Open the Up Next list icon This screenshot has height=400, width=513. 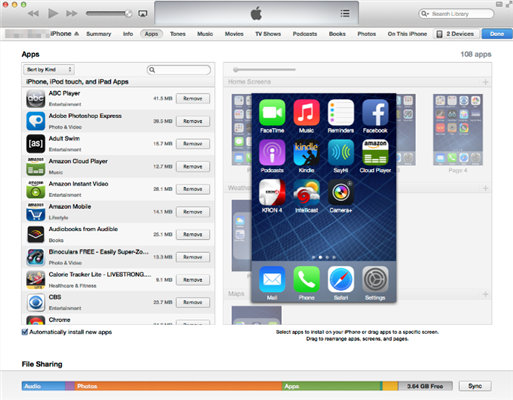click(345, 13)
